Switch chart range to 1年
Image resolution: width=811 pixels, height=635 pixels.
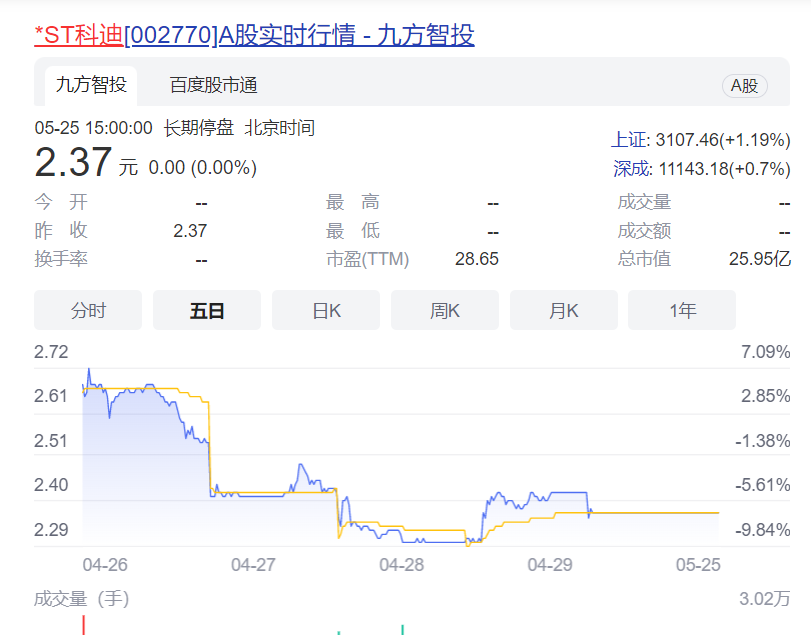[x=682, y=311]
